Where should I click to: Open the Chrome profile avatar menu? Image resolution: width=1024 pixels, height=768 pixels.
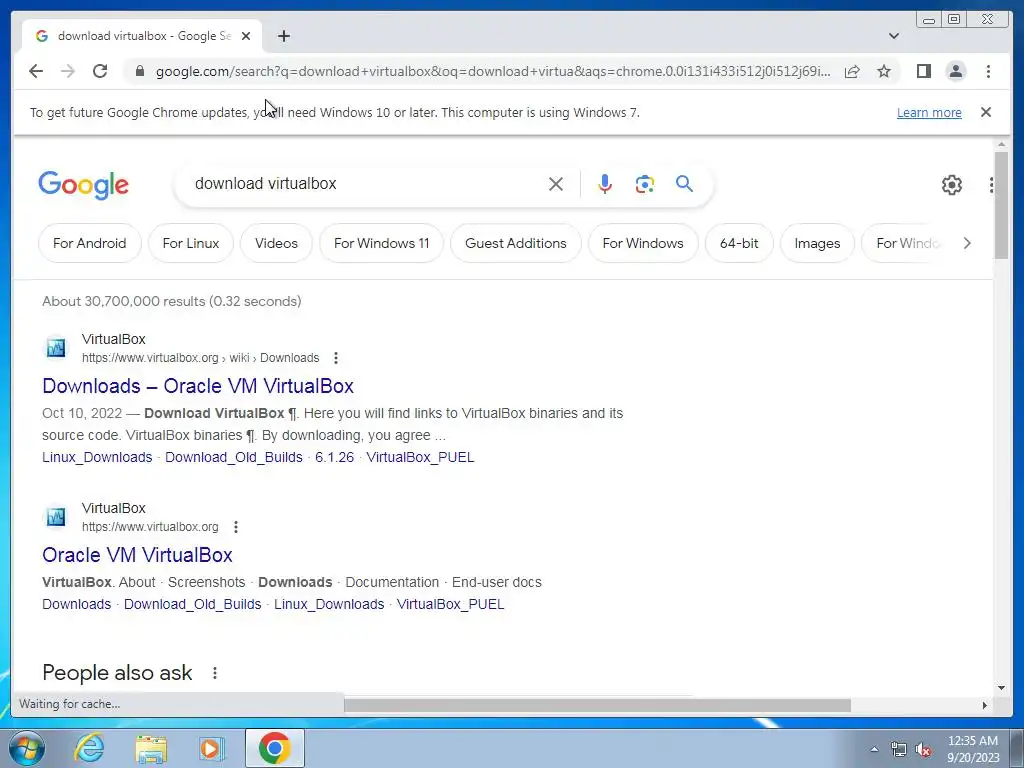pyautogui.click(x=955, y=71)
